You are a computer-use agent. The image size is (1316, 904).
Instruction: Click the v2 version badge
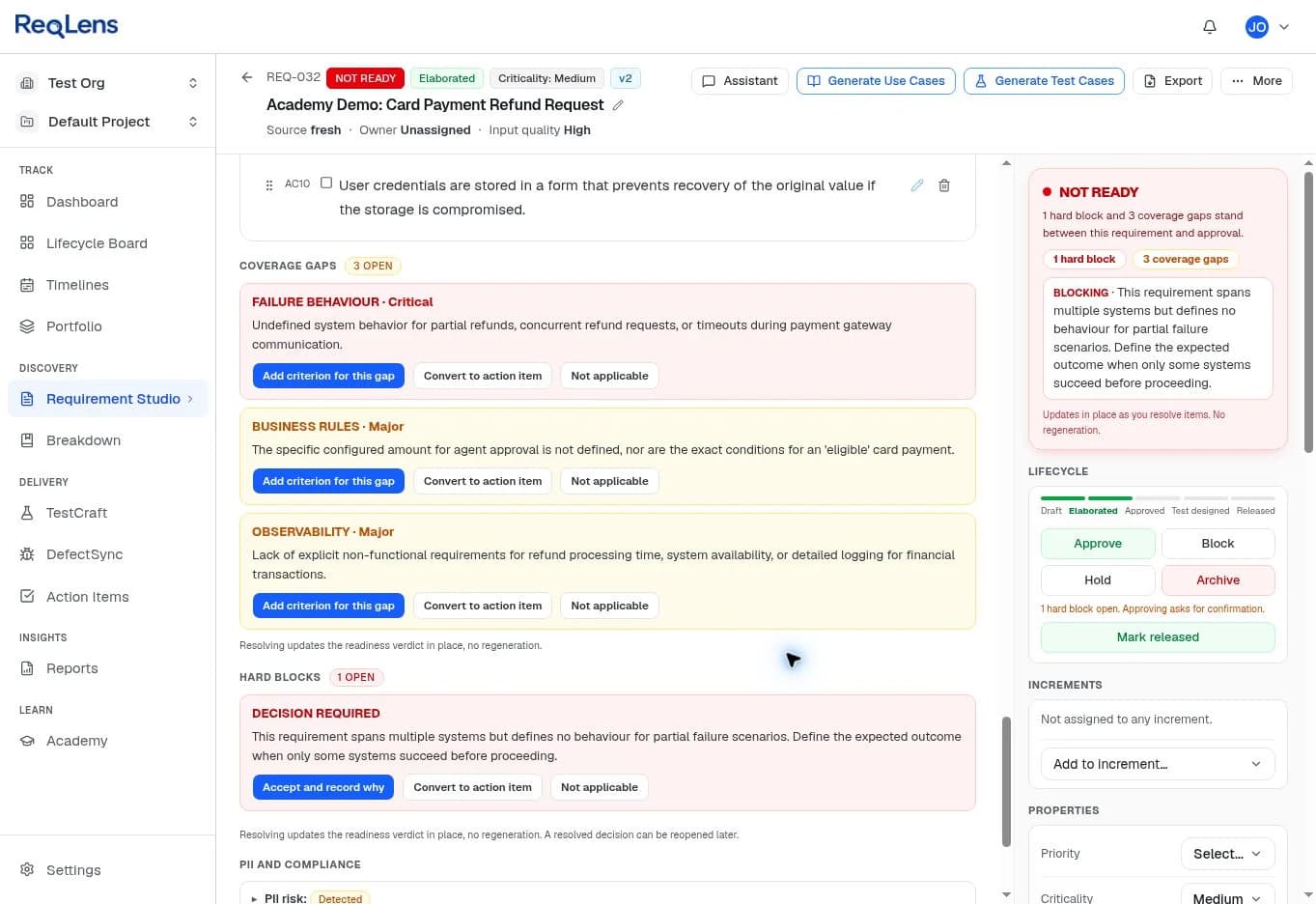click(626, 78)
